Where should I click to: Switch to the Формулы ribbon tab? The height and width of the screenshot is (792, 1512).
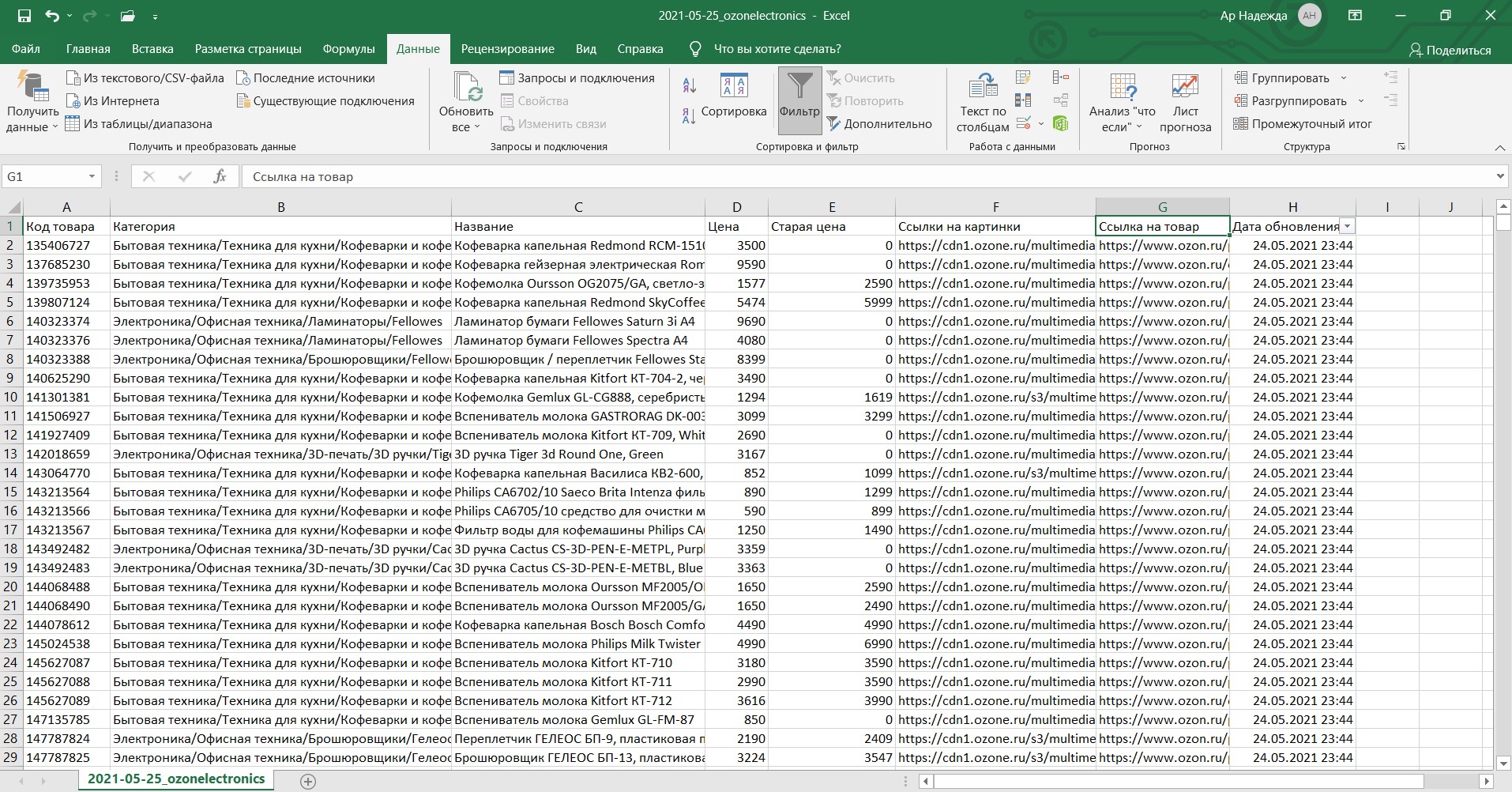[x=348, y=49]
